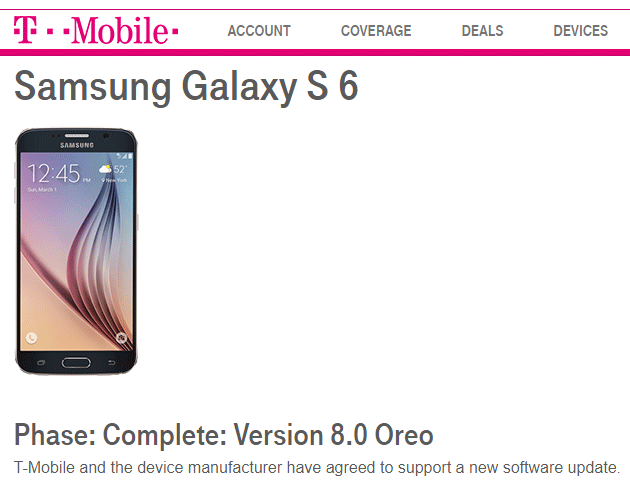Click the T-Mobile logo
The width and height of the screenshot is (630, 491).
[x=96, y=30]
